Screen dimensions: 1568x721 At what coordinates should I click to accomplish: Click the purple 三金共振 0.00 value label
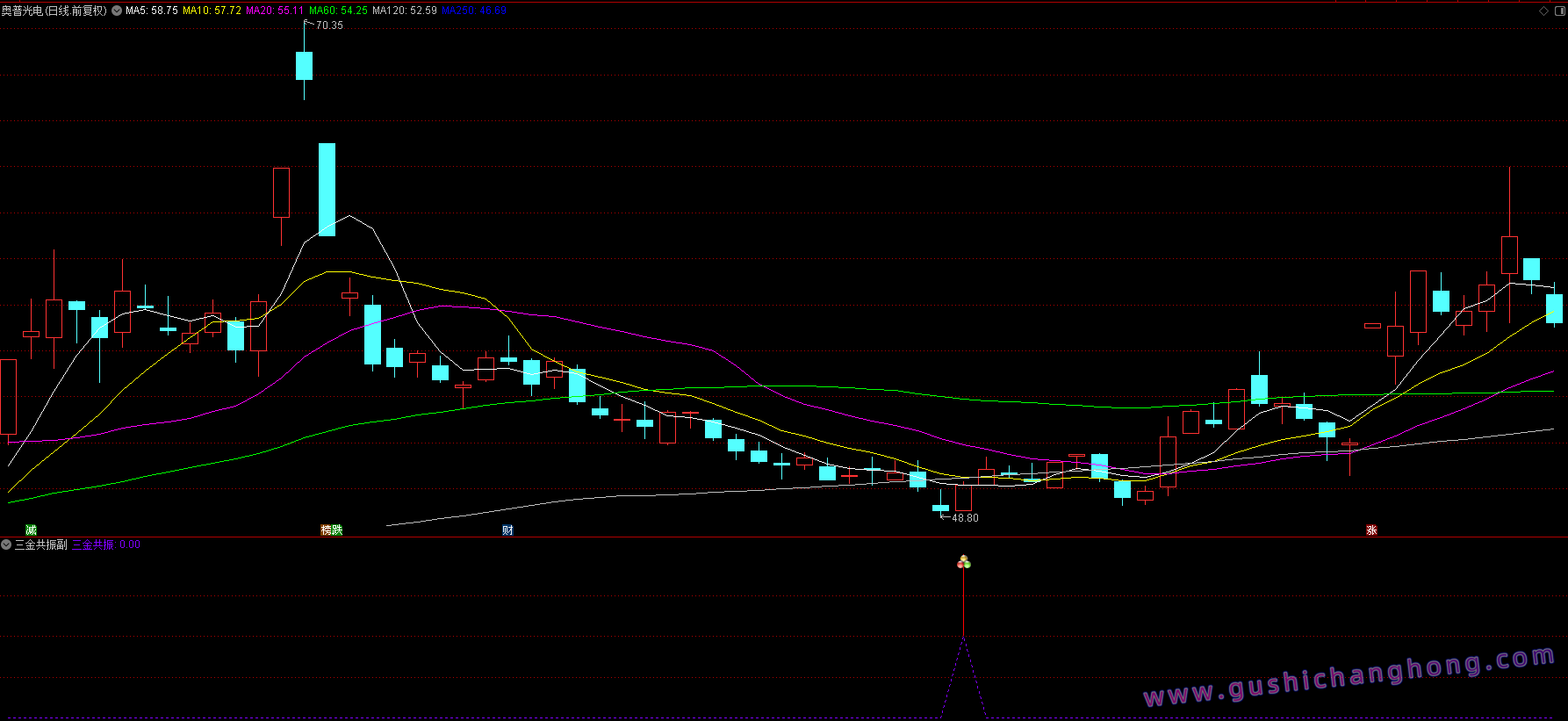pos(106,545)
